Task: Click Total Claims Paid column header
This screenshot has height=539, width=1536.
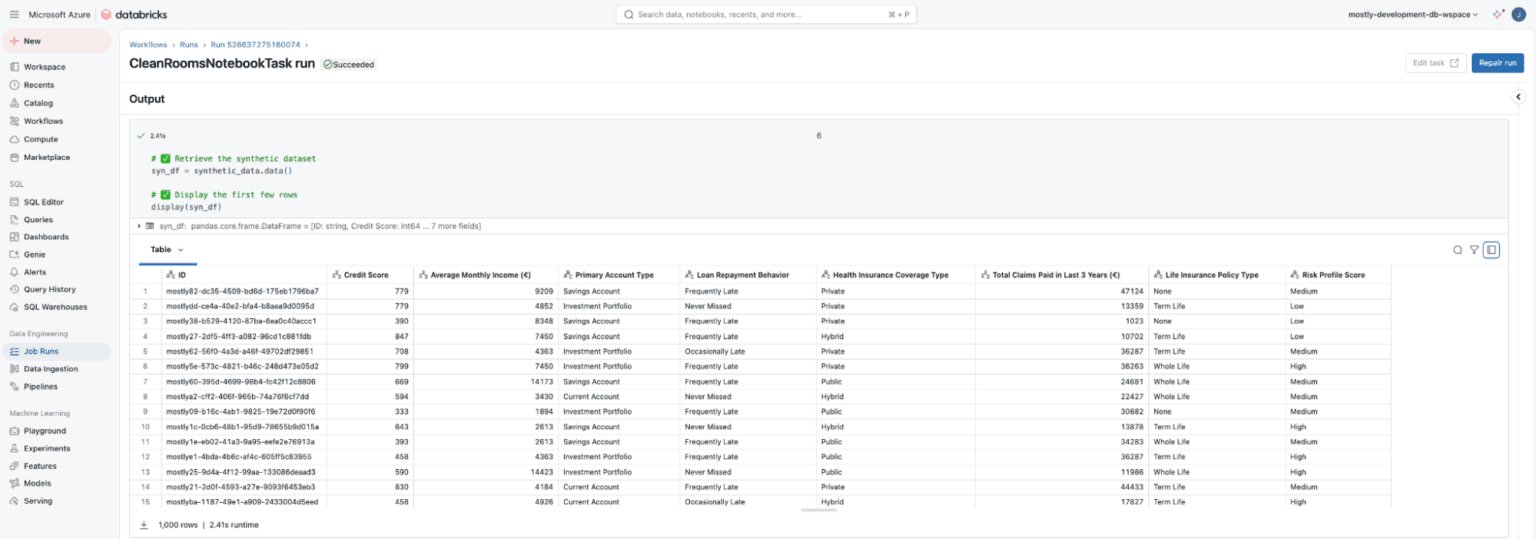Action: [1062, 275]
